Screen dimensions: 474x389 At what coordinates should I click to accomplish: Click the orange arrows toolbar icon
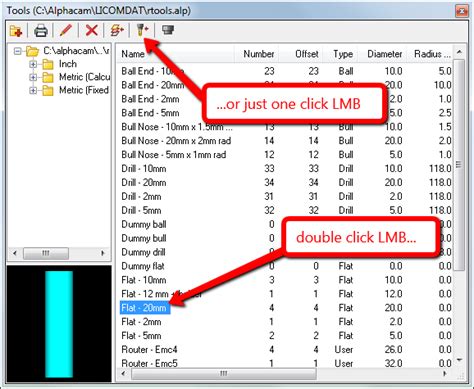click(117, 31)
